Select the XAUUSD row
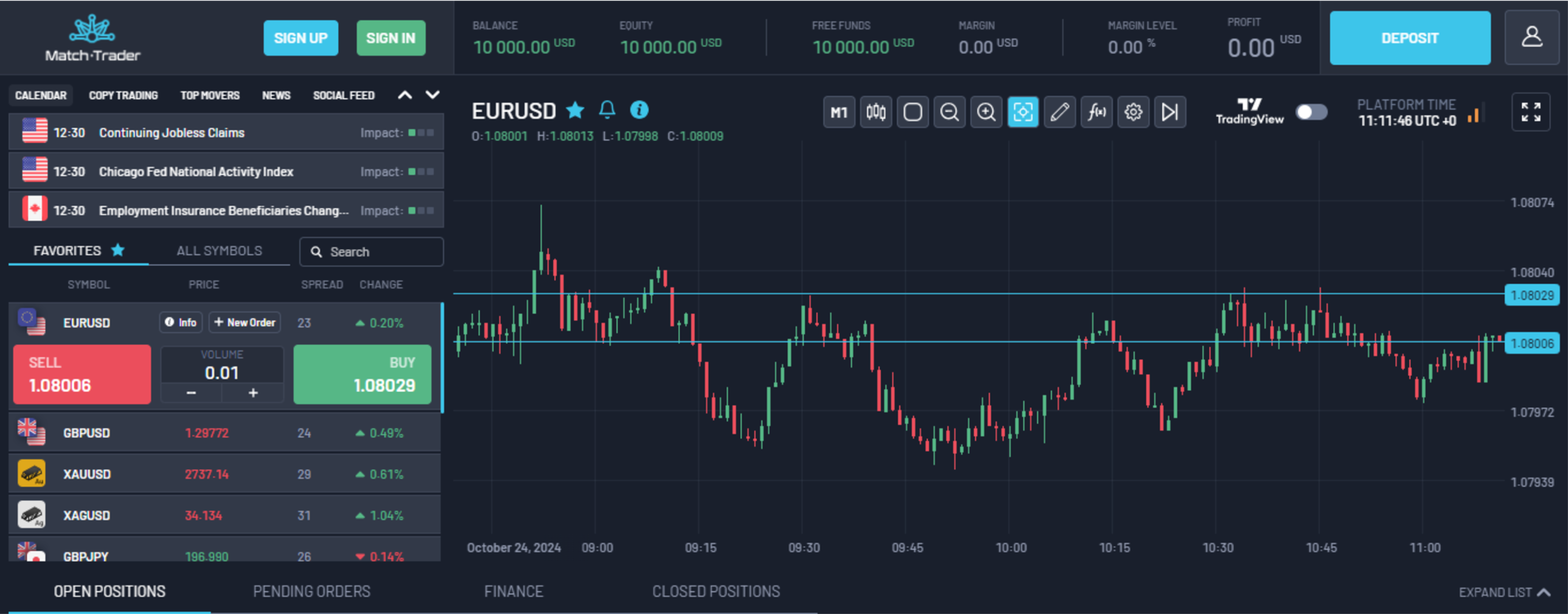Viewport: 1568px width, 614px height. coord(225,473)
